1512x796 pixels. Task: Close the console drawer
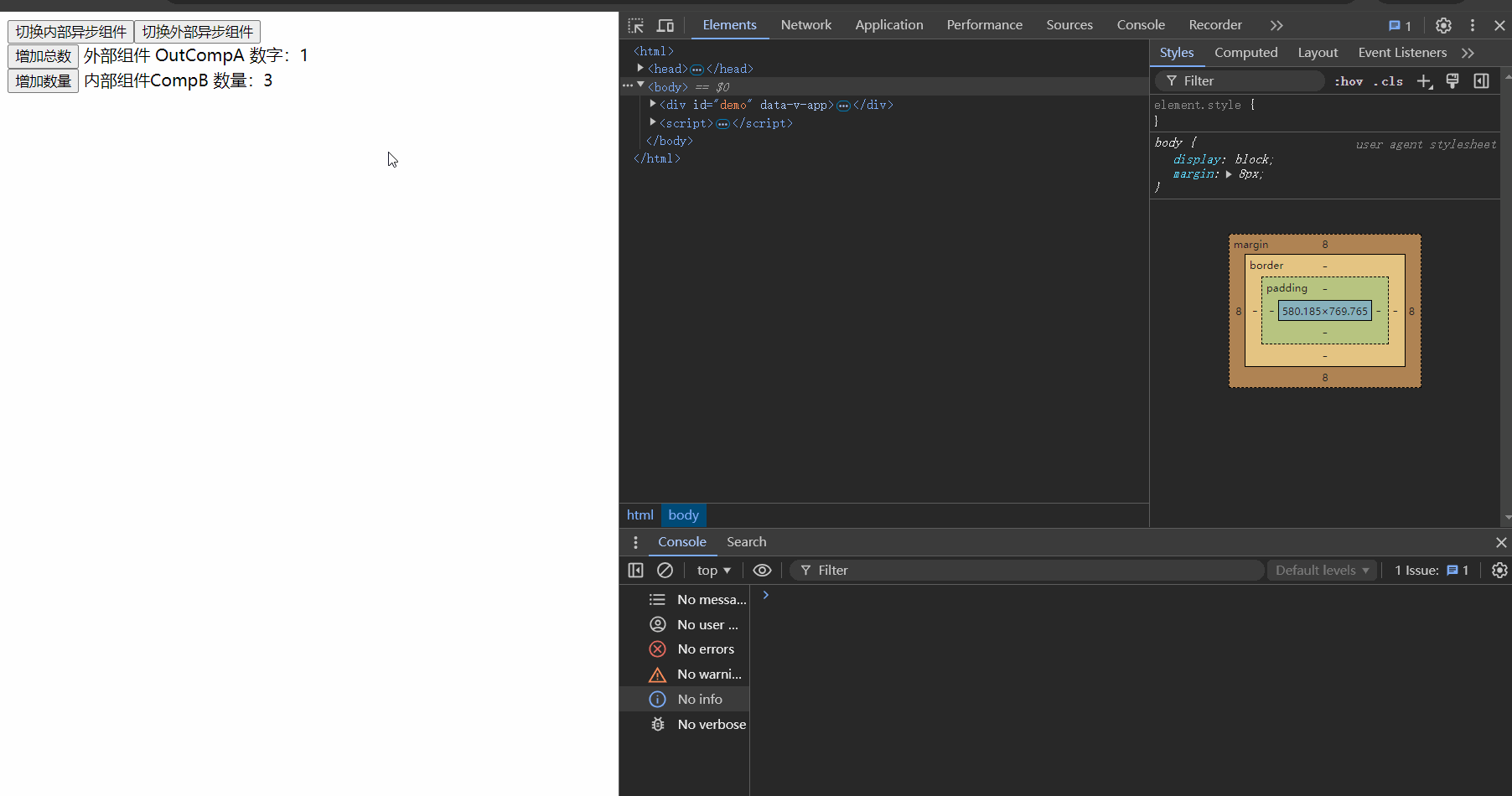tap(1501, 542)
